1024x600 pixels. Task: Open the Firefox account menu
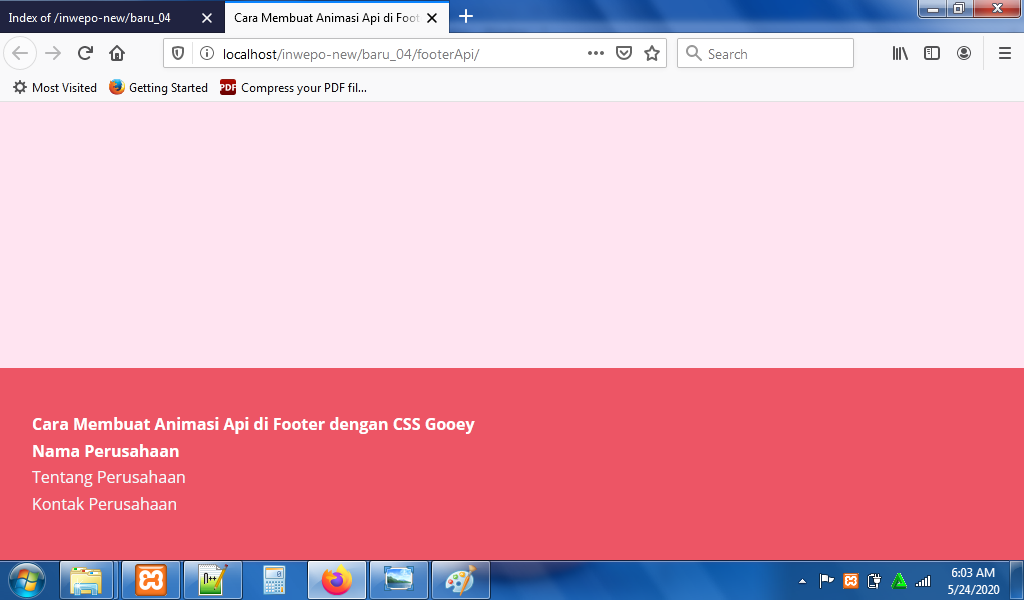pos(964,54)
